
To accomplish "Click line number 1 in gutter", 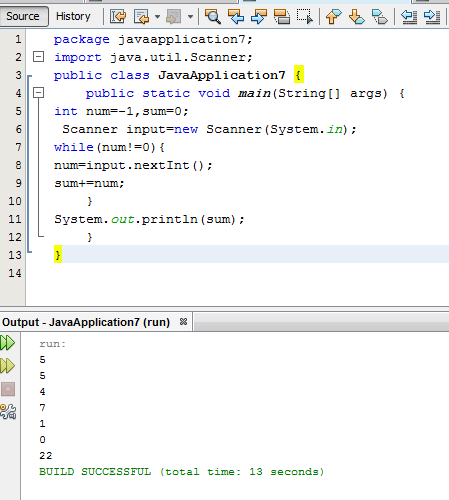I will click(18, 39).
